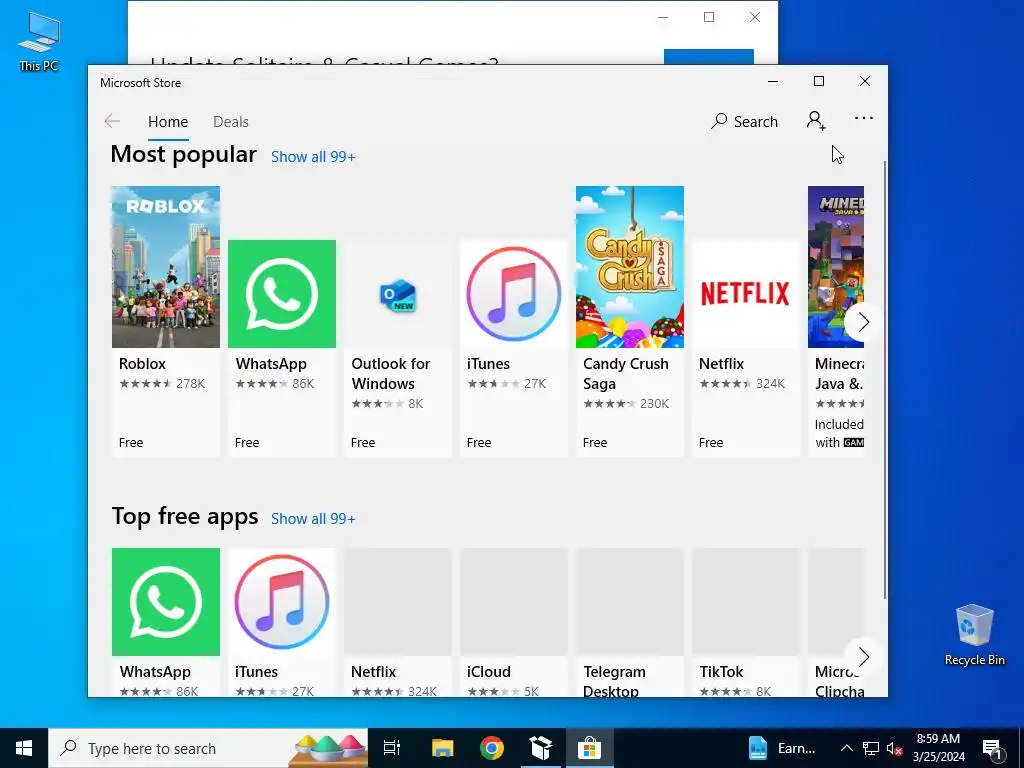
Task: Click the Free price under Outlook for Windows
Action: 362,442
